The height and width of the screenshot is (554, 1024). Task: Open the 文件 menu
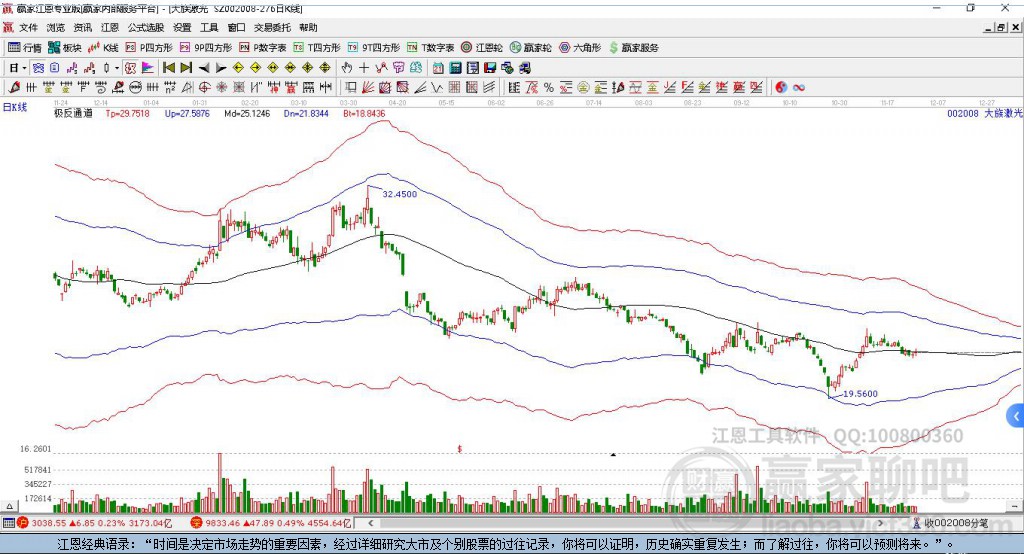click(x=28, y=27)
